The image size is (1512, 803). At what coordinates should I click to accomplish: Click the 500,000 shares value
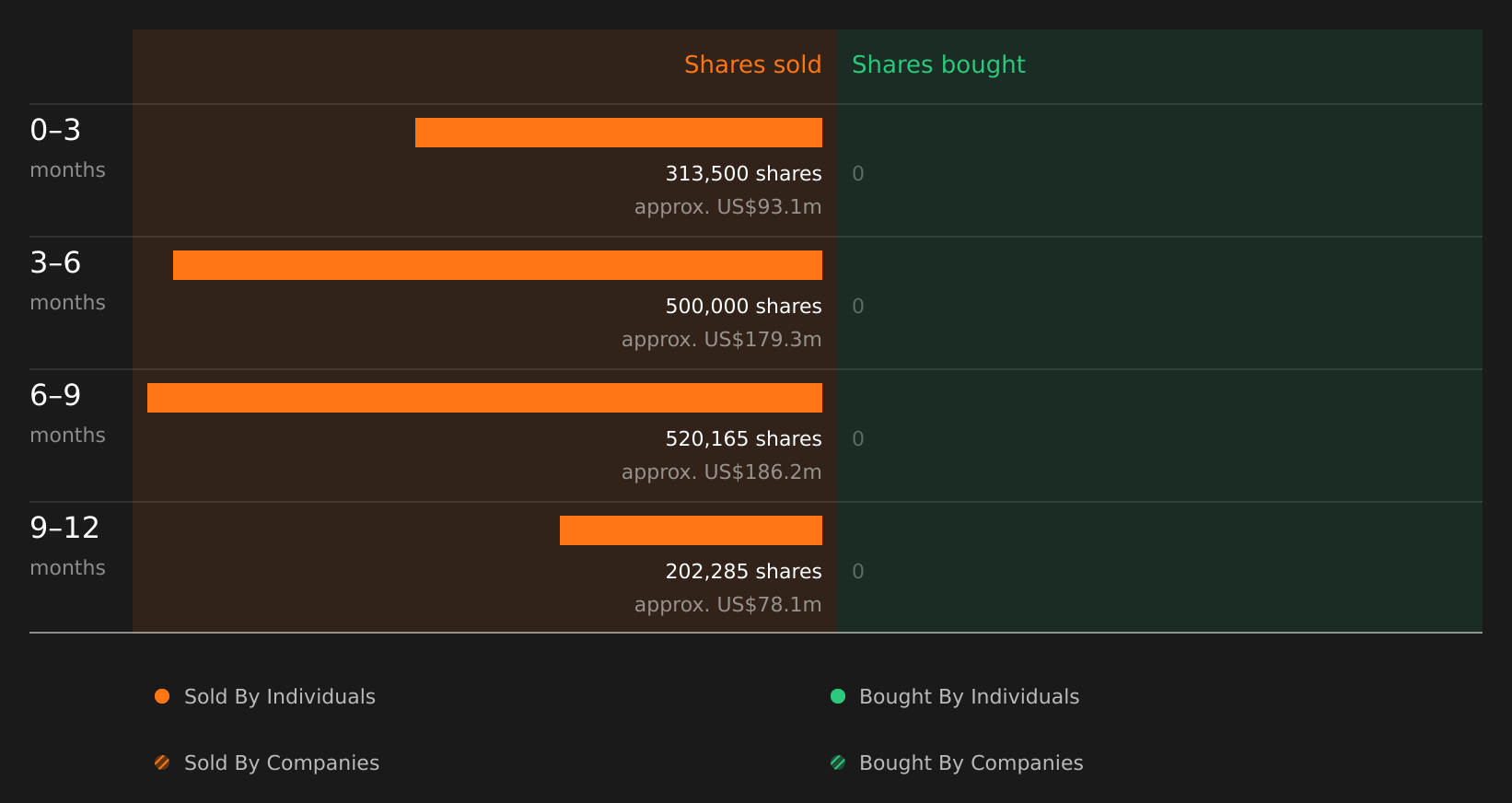744,307
